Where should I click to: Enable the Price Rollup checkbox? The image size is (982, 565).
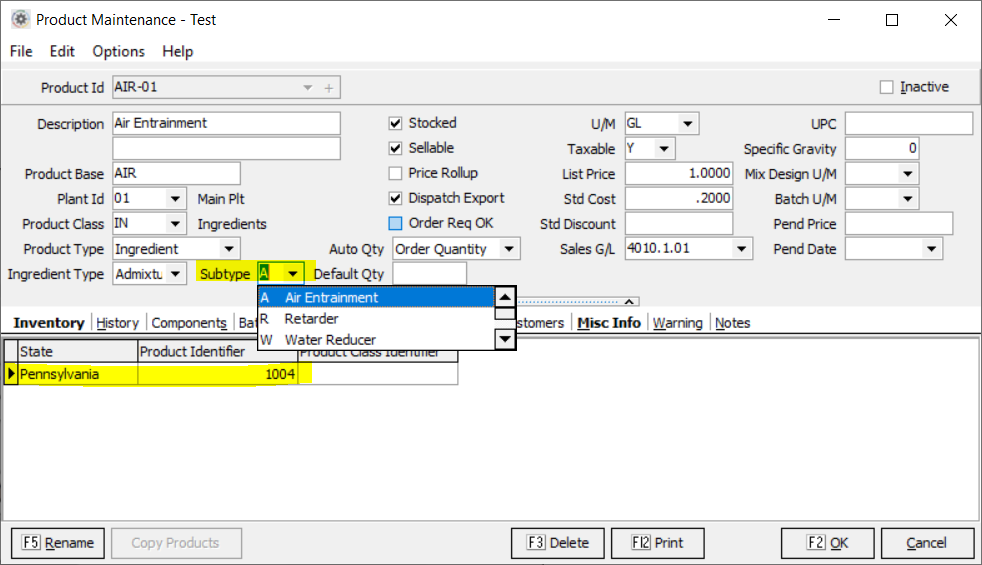[x=396, y=173]
